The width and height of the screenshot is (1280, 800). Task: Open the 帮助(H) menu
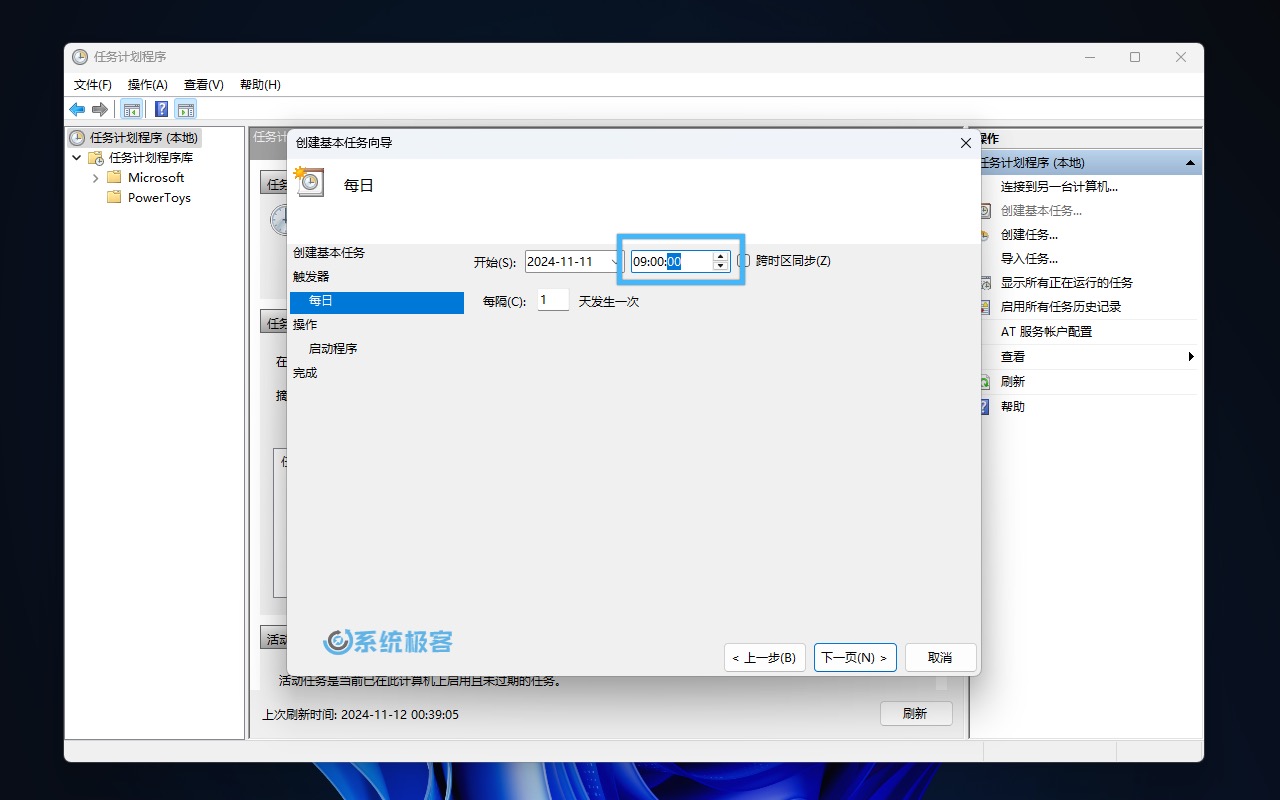[260, 85]
